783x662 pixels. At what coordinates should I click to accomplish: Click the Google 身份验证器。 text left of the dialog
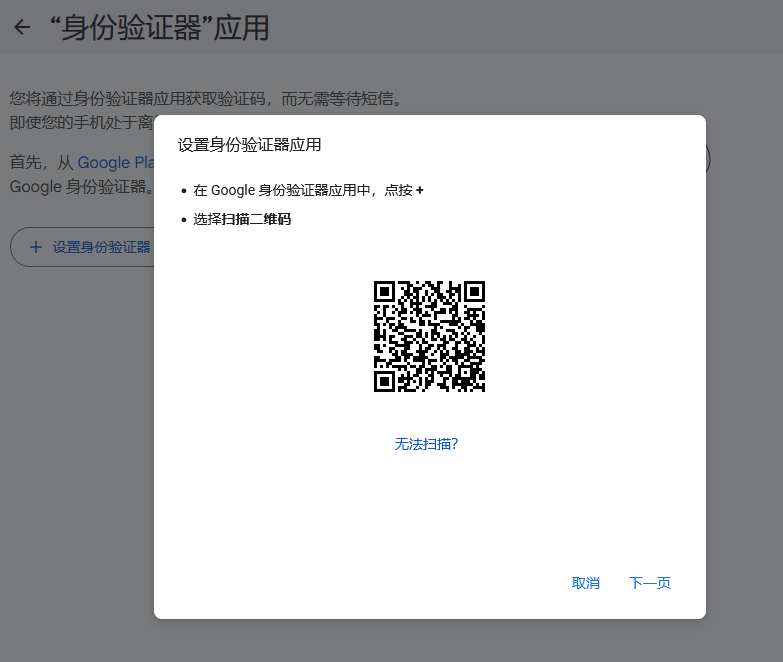point(80,186)
